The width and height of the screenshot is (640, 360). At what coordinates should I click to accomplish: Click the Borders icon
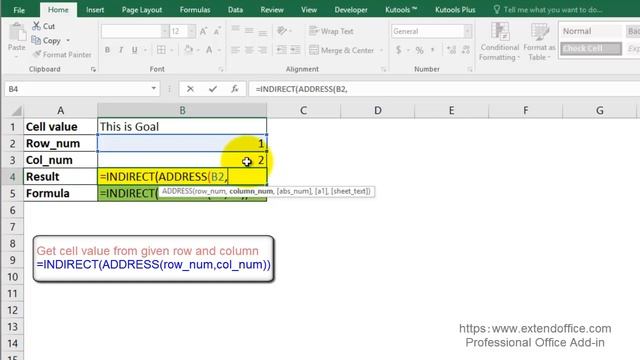coord(162,50)
